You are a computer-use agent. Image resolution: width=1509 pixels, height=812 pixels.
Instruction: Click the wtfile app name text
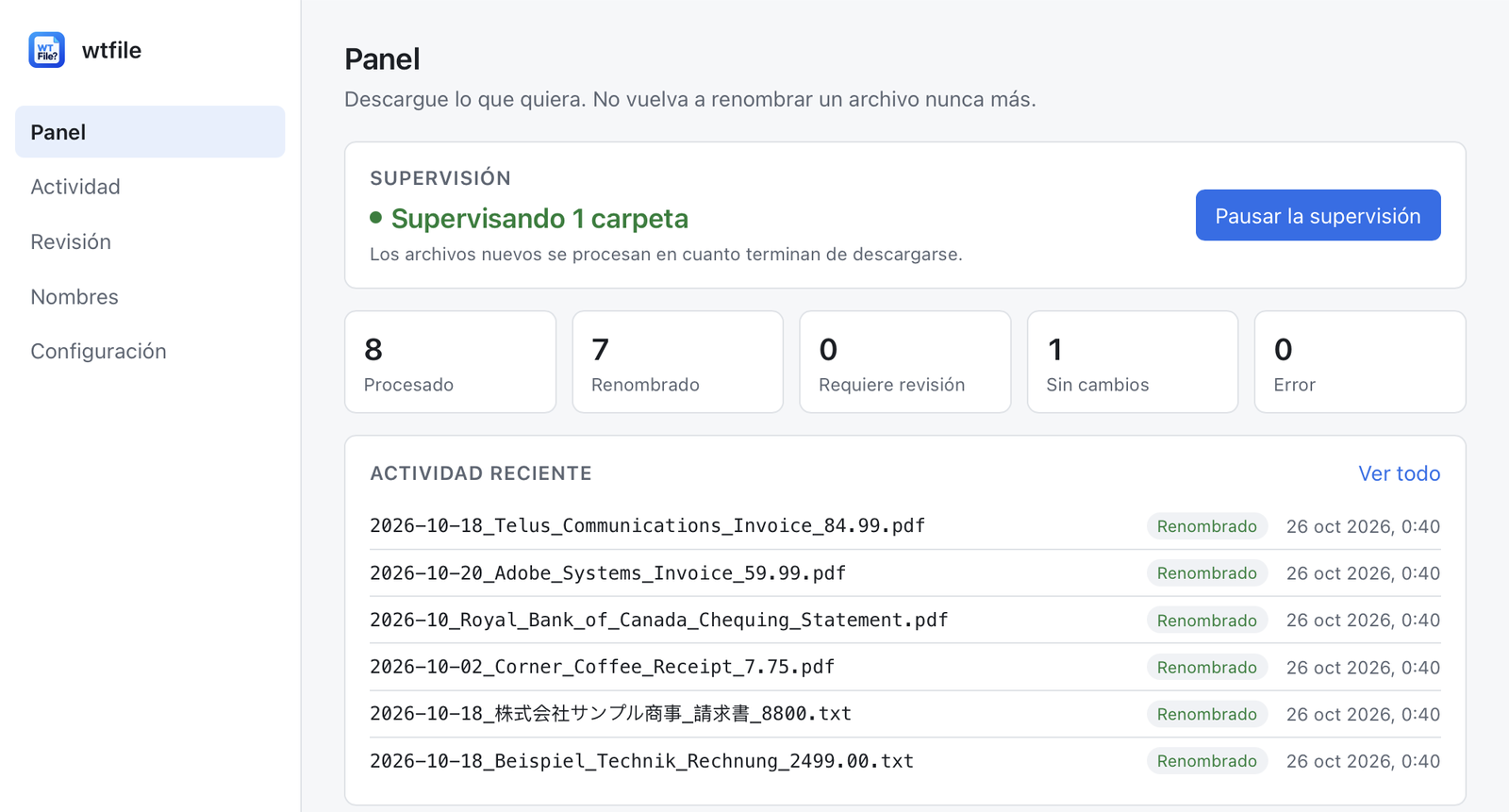(x=111, y=50)
